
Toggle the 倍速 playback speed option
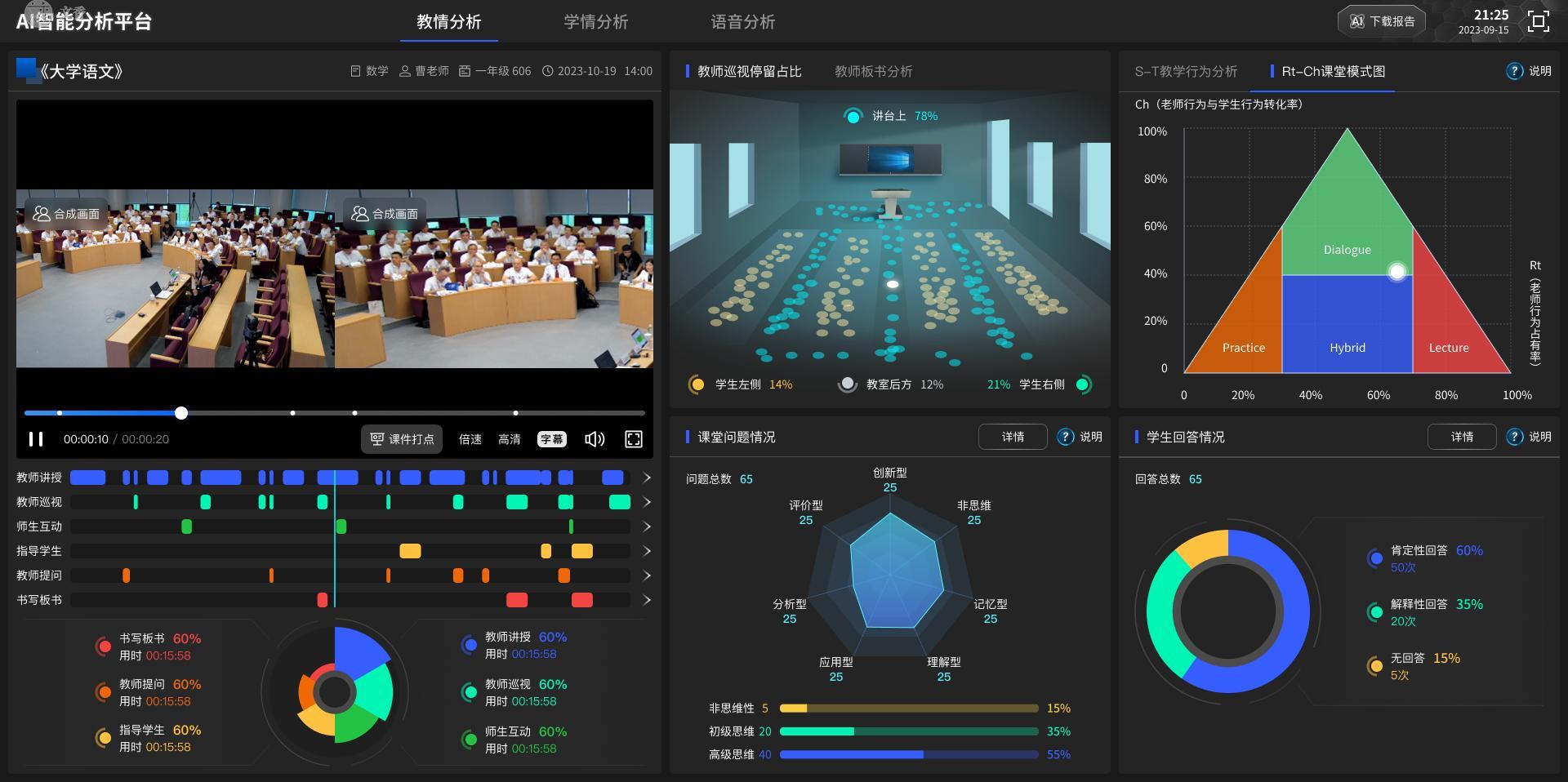click(470, 439)
